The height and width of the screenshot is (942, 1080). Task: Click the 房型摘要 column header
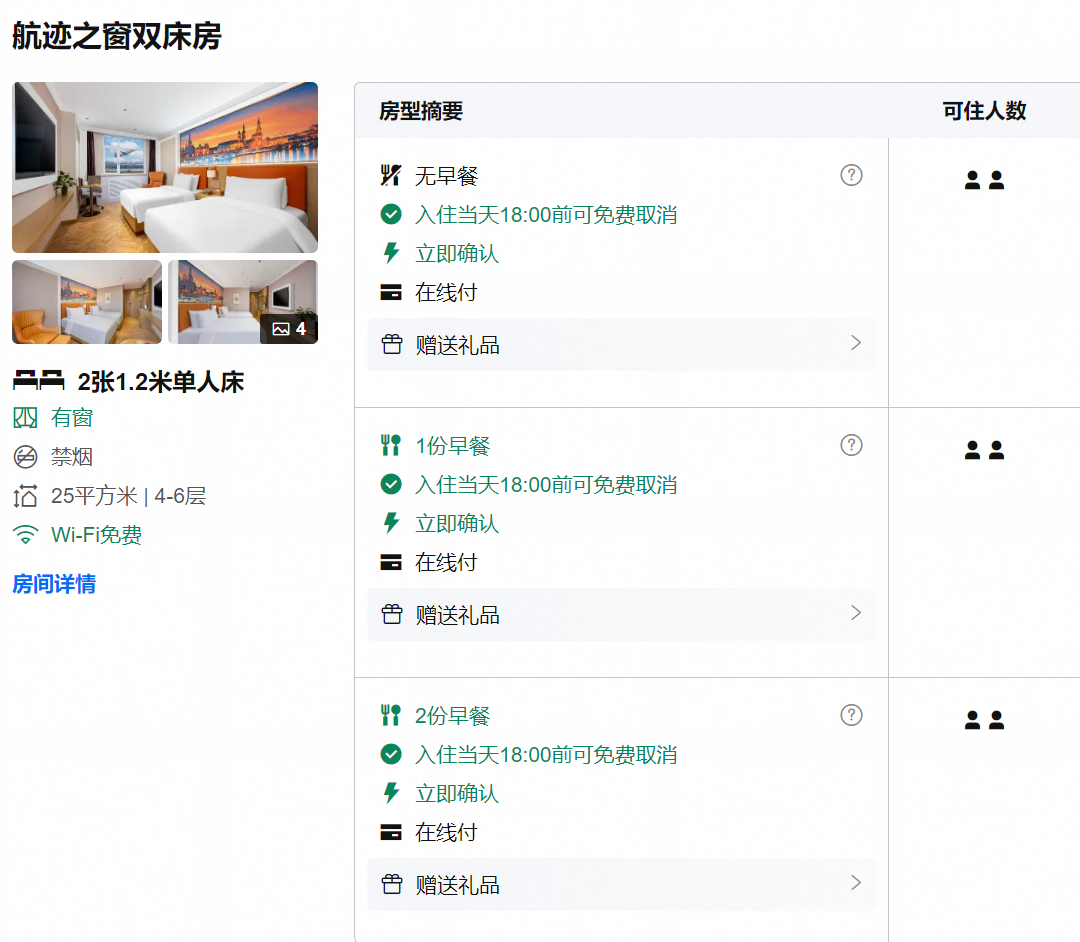[x=421, y=111]
